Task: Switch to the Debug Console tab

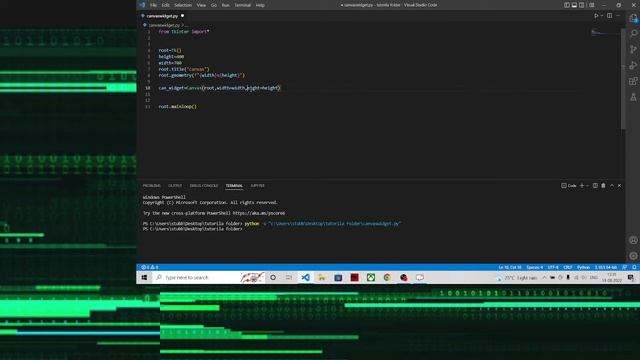Action: coord(204,186)
